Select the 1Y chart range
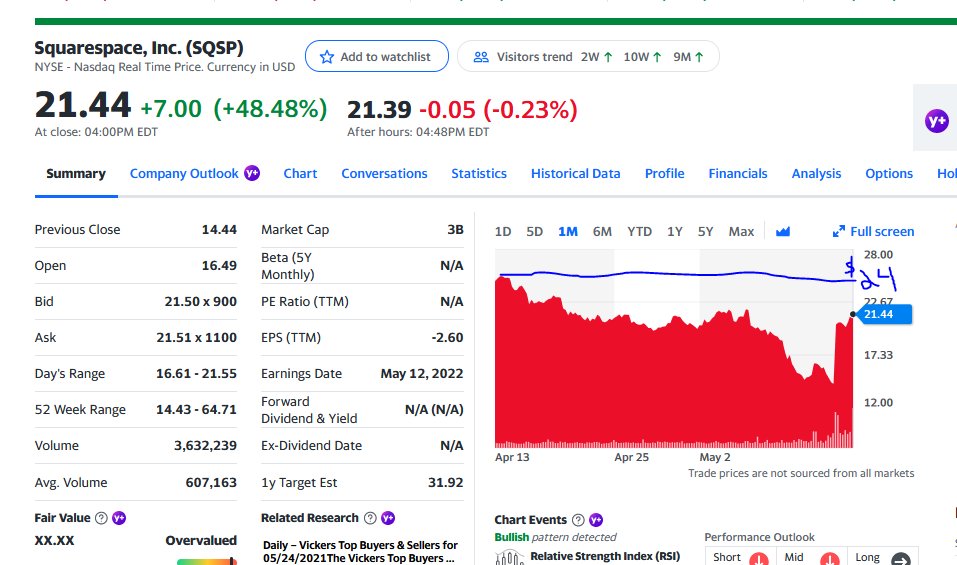 click(675, 232)
